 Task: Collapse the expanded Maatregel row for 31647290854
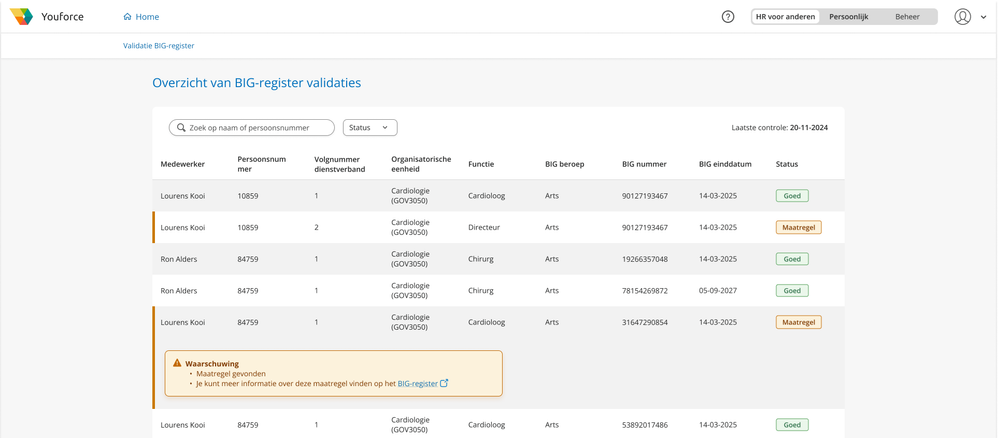(x=498, y=322)
